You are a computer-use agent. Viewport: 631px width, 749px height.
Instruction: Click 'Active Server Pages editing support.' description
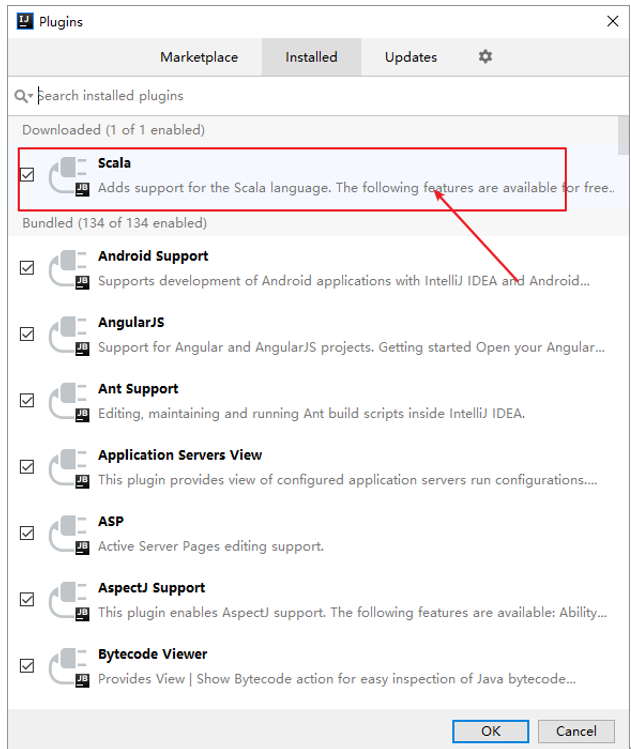click(211, 546)
